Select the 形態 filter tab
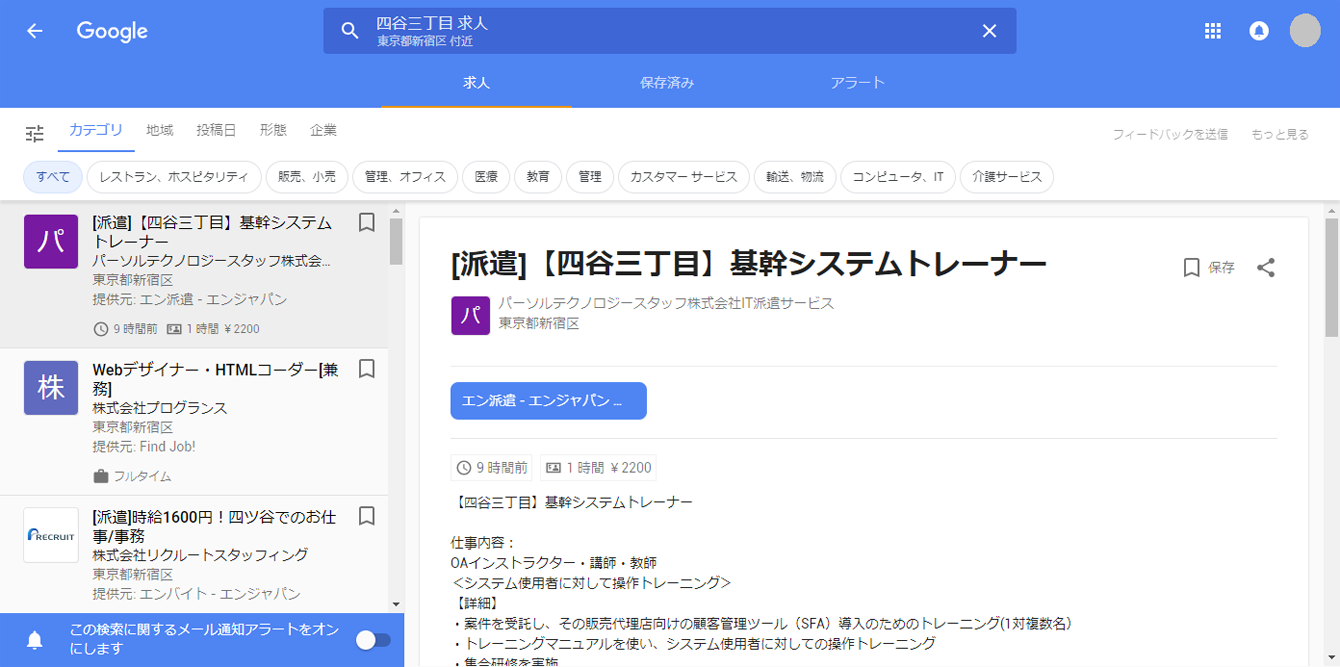The height and width of the screenshot is (667, 1340). (x=273, y=130)
